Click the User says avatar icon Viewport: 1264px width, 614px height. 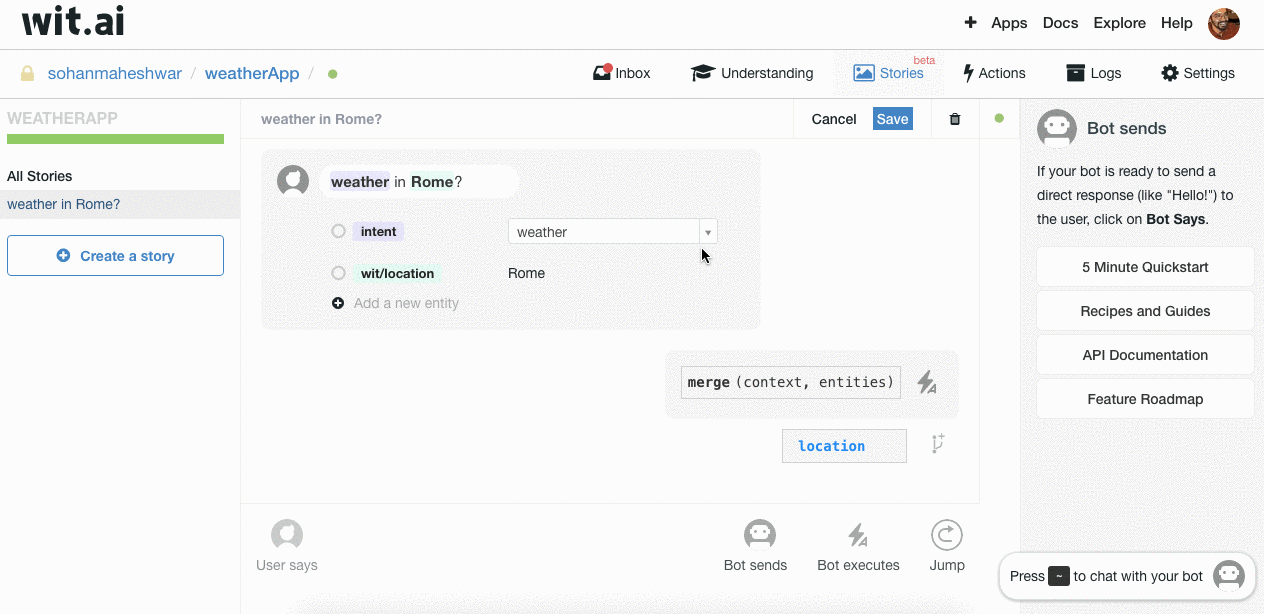287,535
